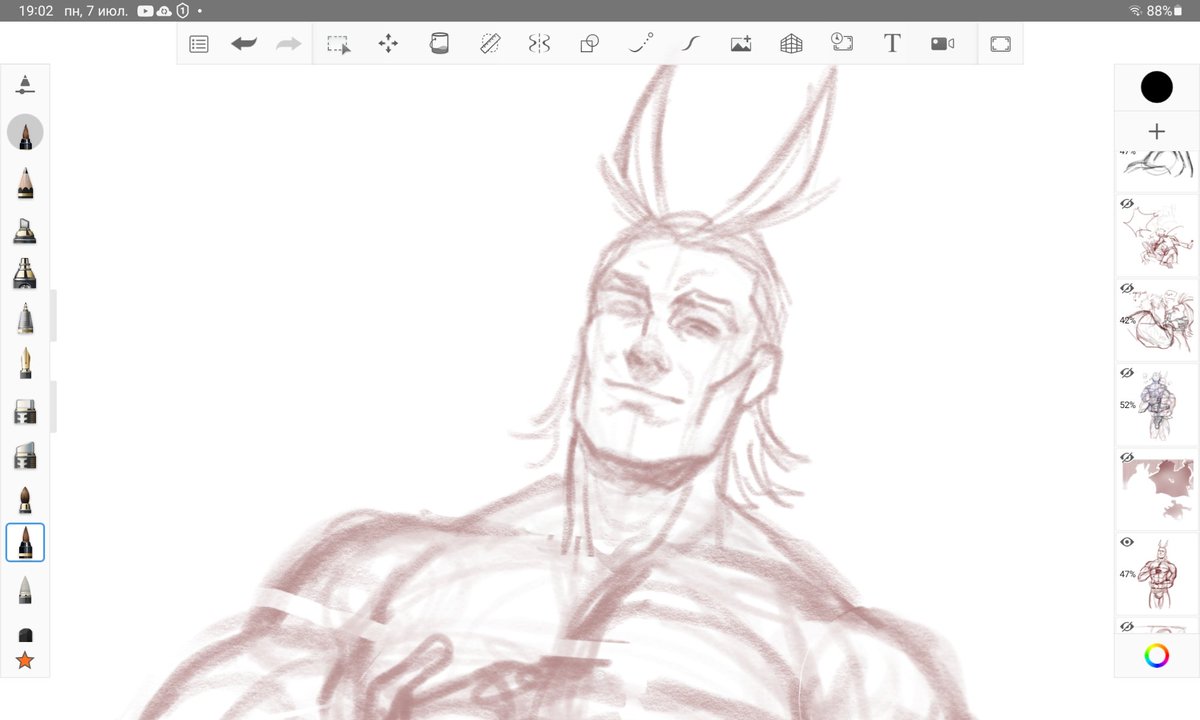Turn on Steady Stroke
This screenshot has height=720, width=1200.
point(691,44)
